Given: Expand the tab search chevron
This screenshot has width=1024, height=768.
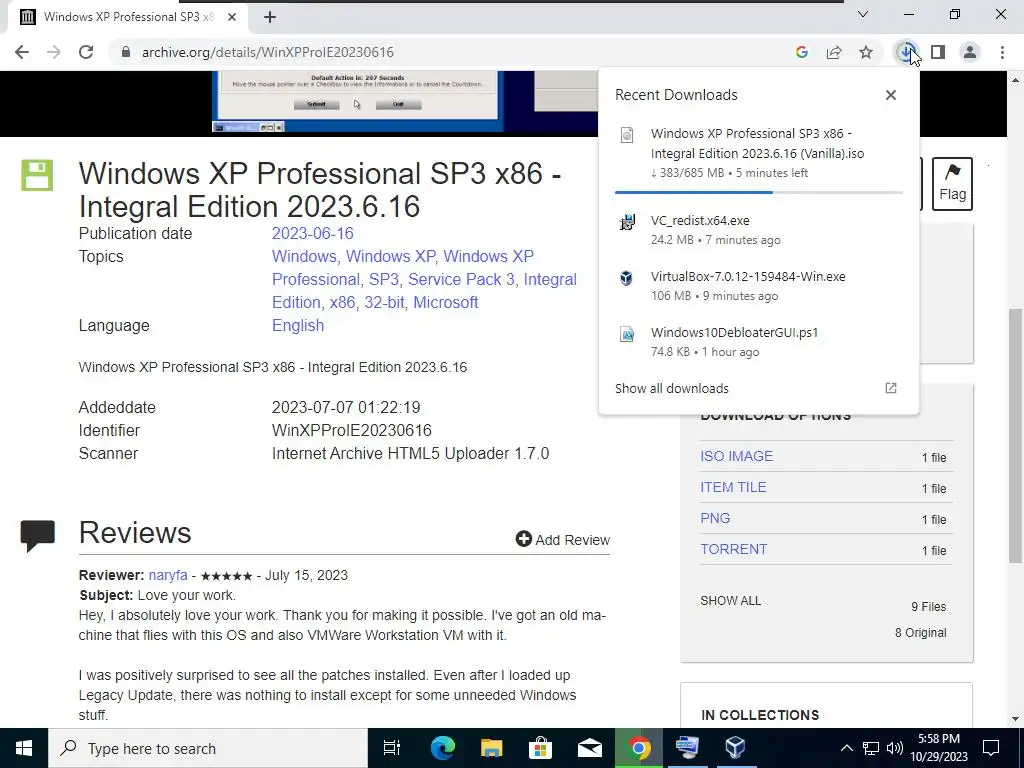Looking at the screenshot, I should point(863,14).
